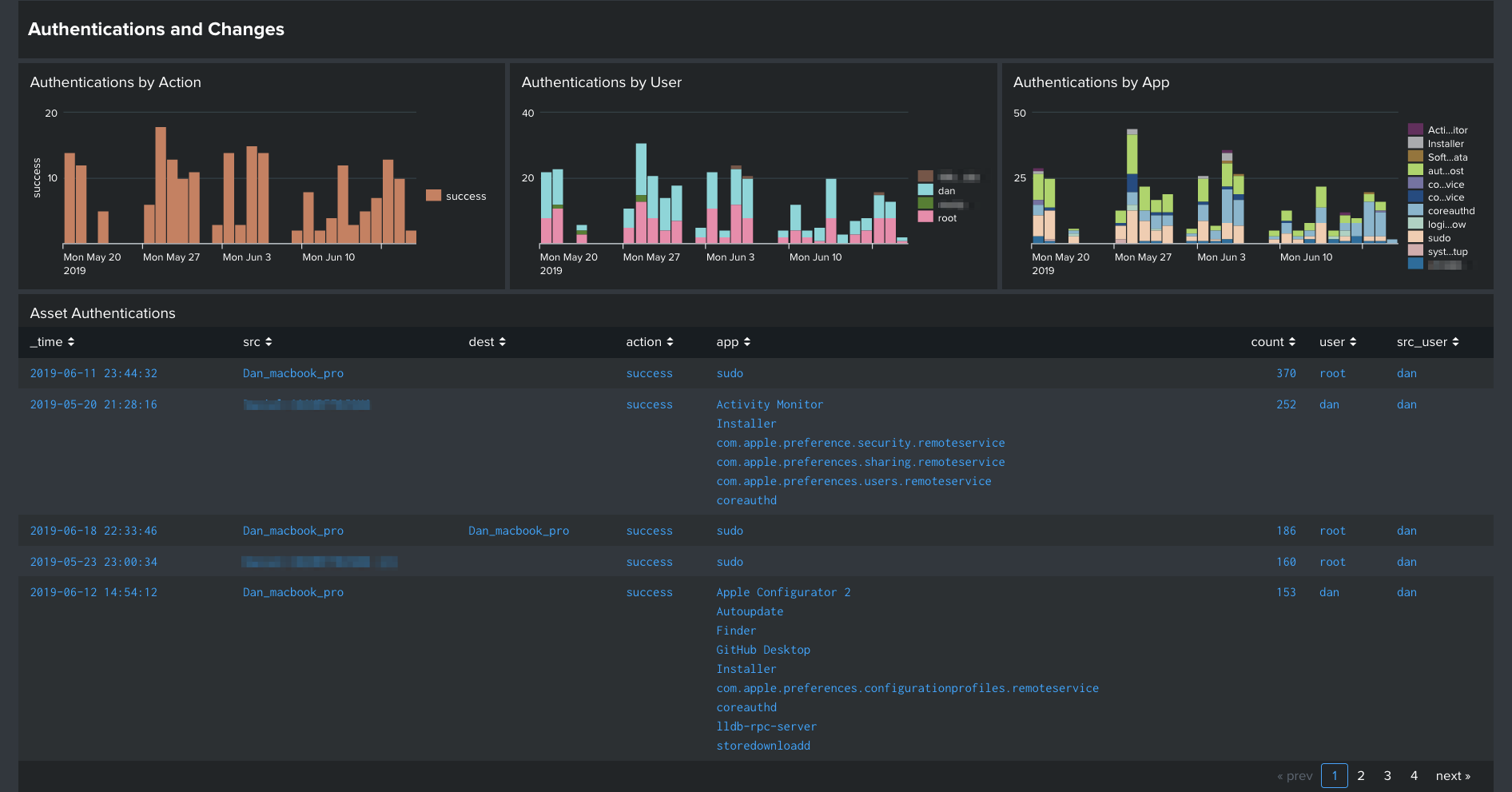Toggle the 'sudo' entry in Authentications by App legend
The height and width of the screenshot is (792, 1512).
(1438, 237)
